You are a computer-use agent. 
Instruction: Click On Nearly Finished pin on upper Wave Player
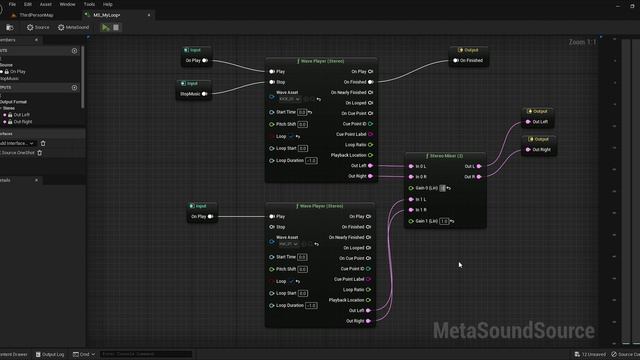point(371,93)
